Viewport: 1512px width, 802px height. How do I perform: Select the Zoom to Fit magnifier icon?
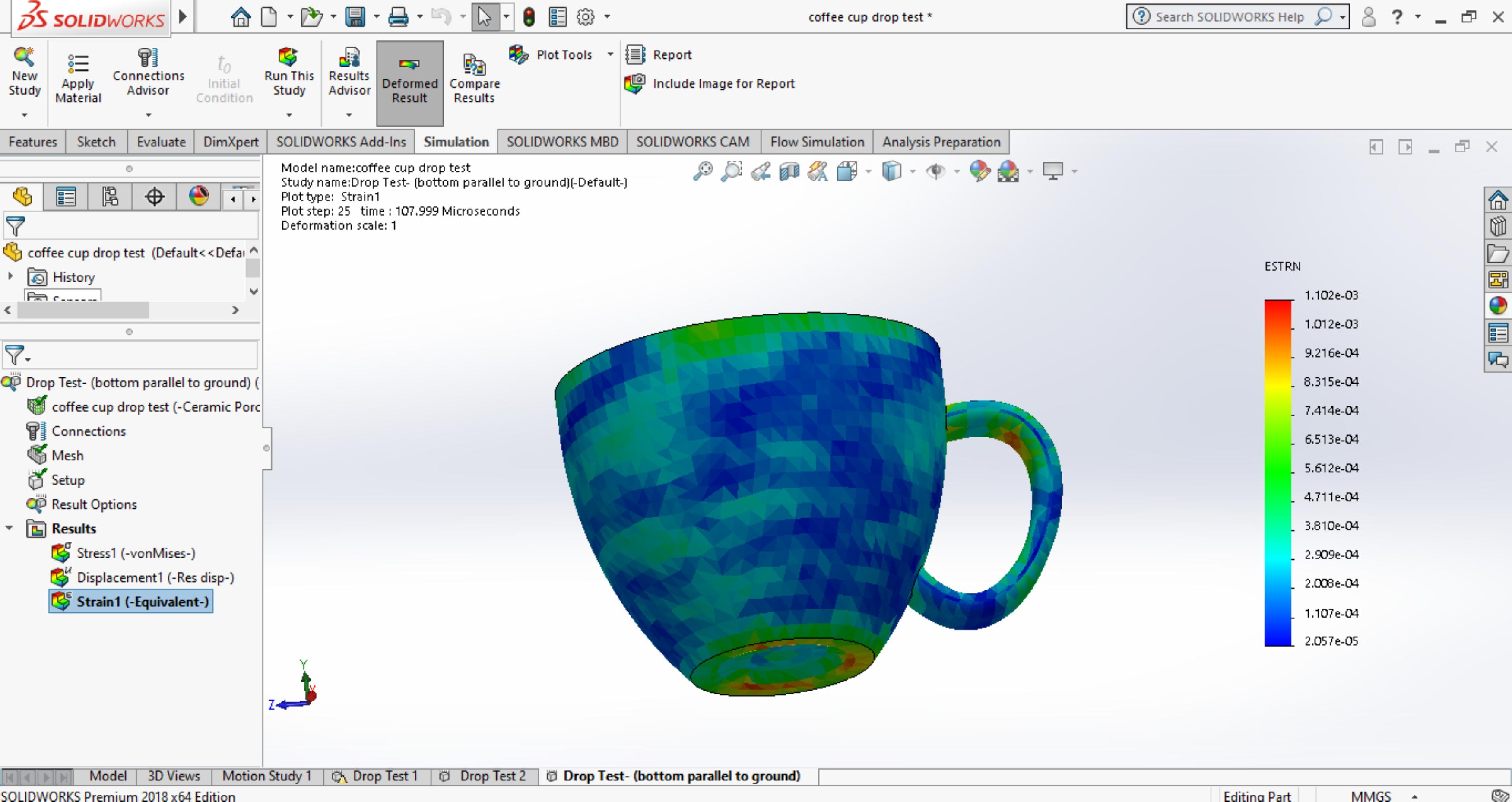(x=703, y=171)
